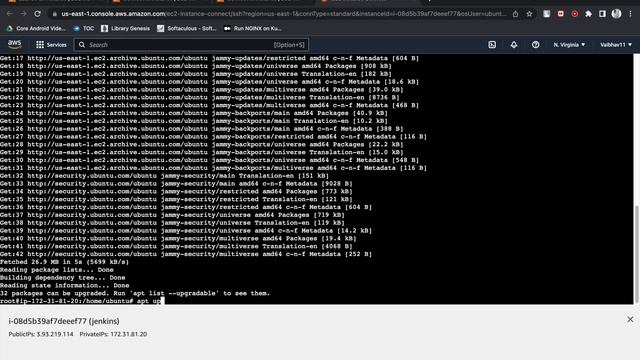Open the browser three-dot menu
The width and height of the screenshot is (640, 360).
[630, 14]
